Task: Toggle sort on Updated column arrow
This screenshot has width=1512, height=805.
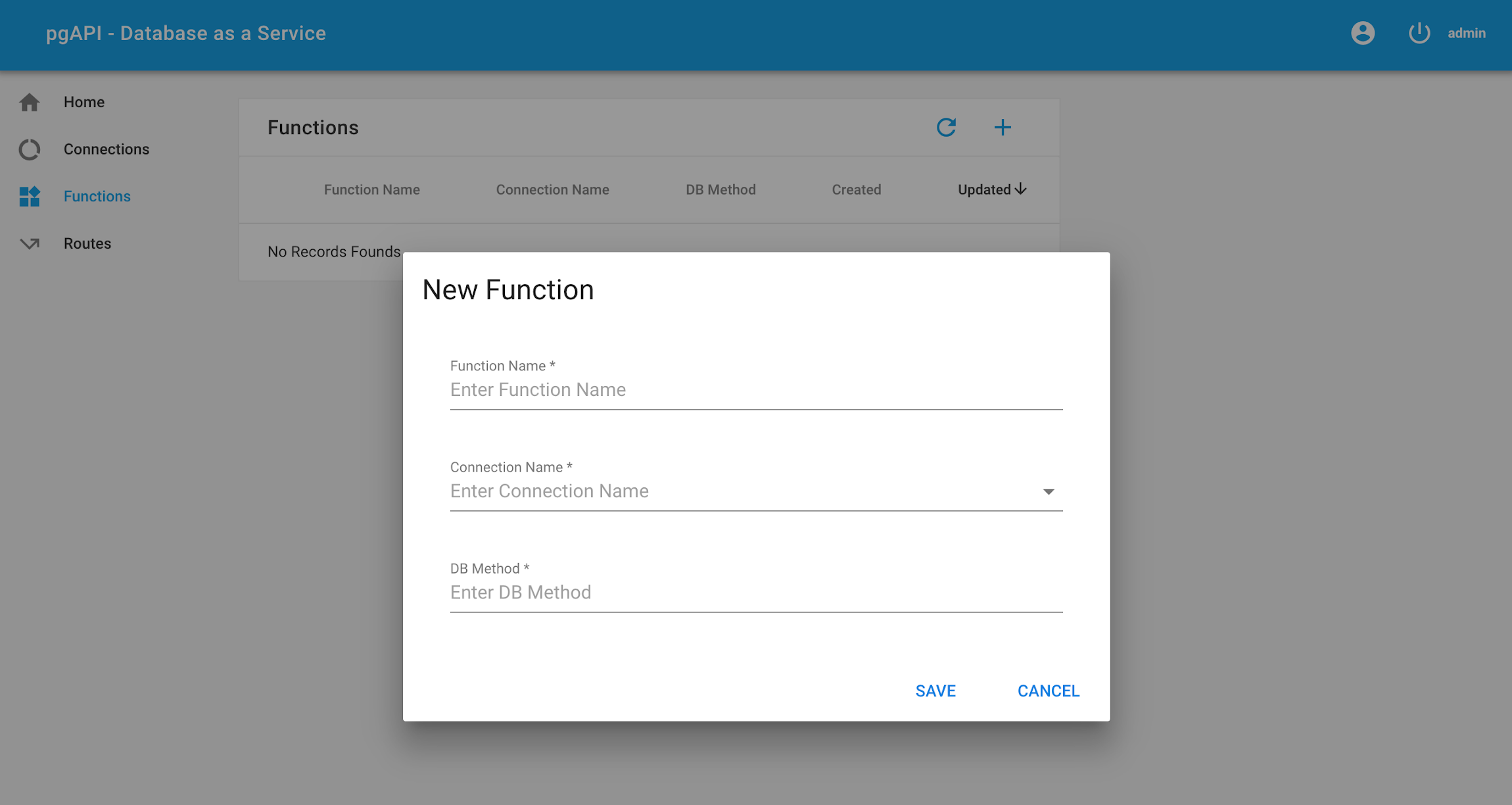Action: pos(1021,189)
